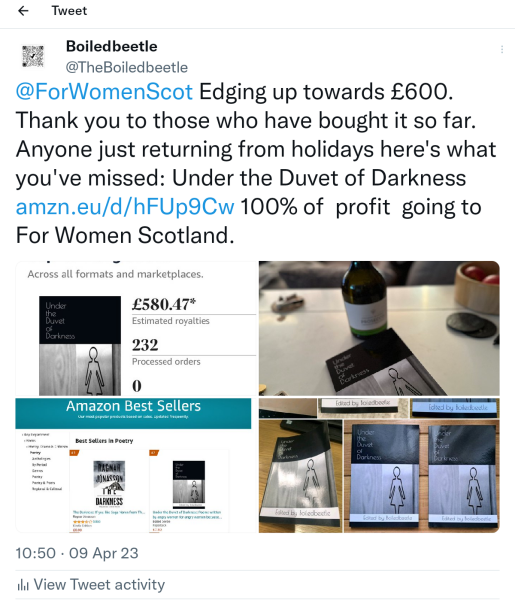Open the @ForWomenScot mention
The width and height of the screenshot is (515, 600).
coord(104,92)
